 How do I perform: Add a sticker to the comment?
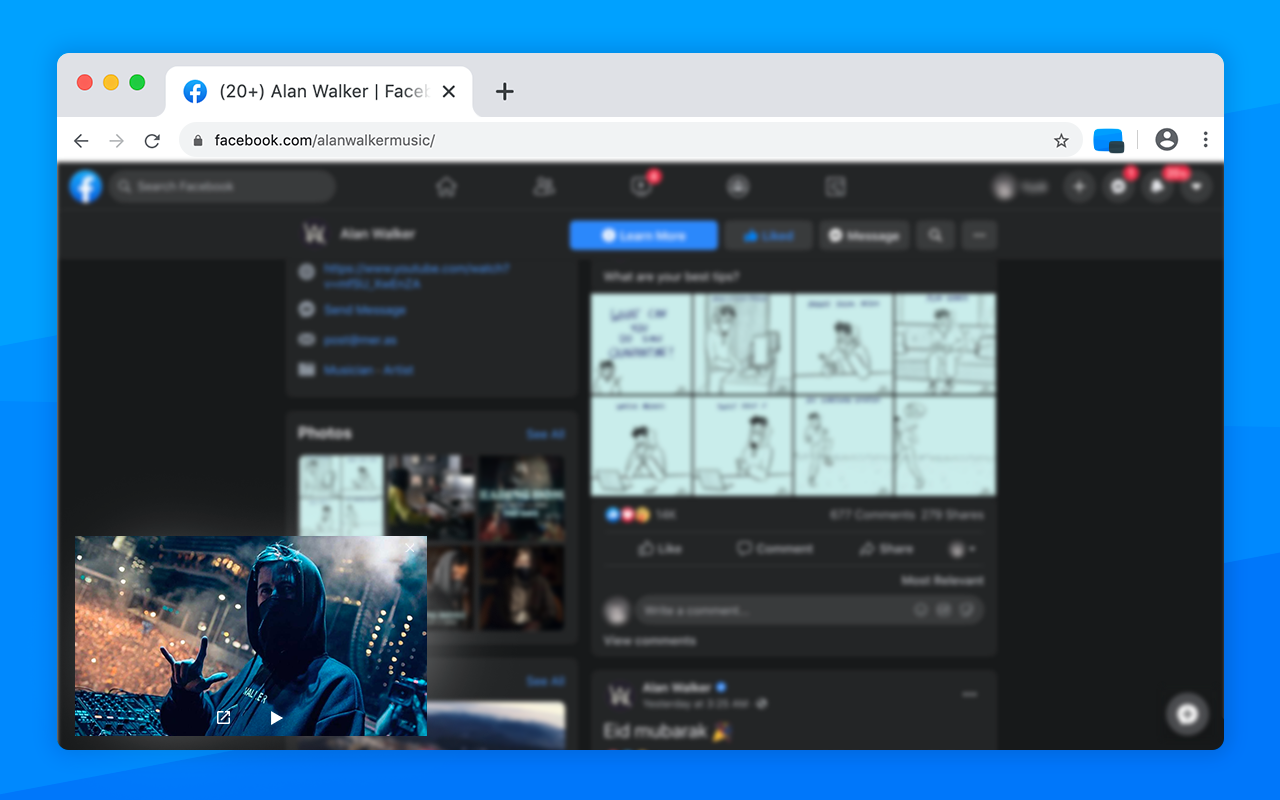pos(966,610)
